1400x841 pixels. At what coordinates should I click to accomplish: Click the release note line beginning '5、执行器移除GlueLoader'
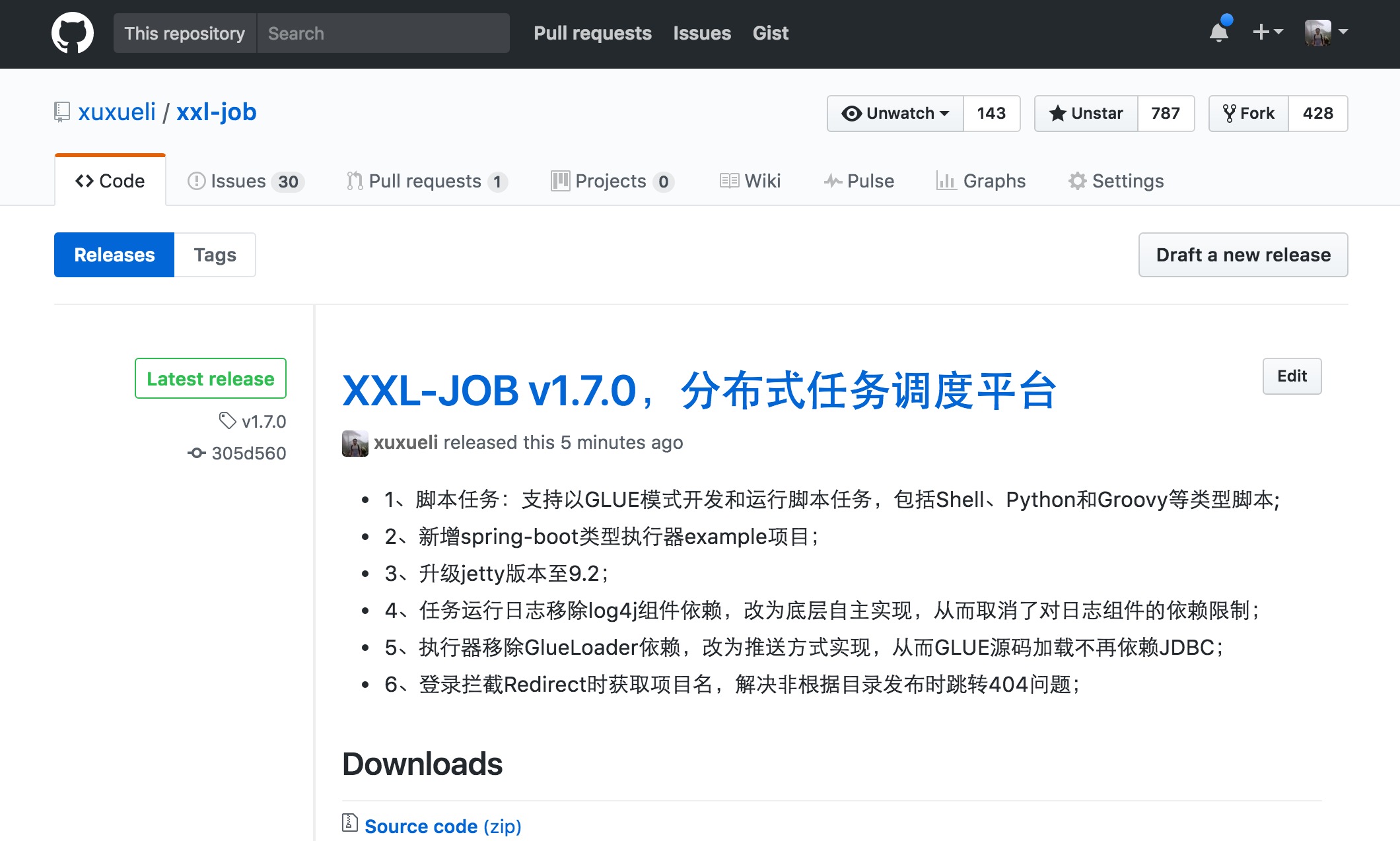[805, 648]
